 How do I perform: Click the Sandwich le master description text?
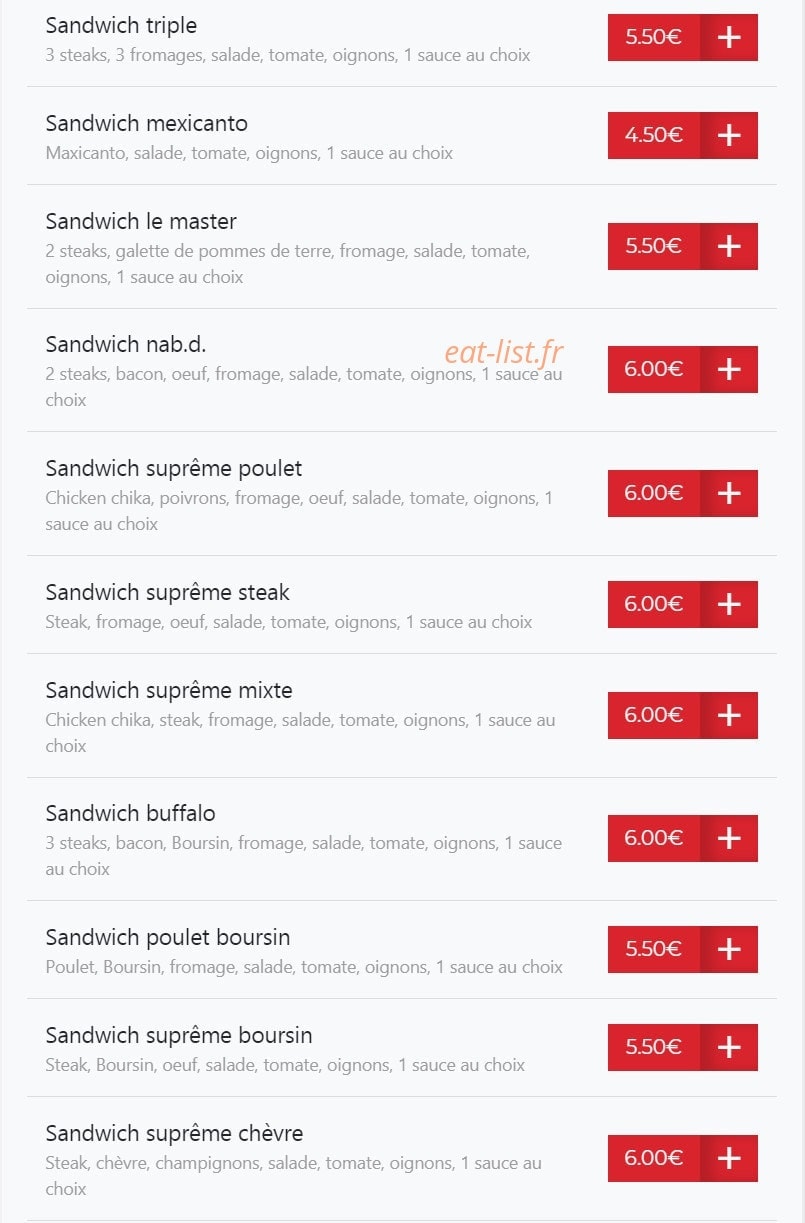(x=288, y=264)
